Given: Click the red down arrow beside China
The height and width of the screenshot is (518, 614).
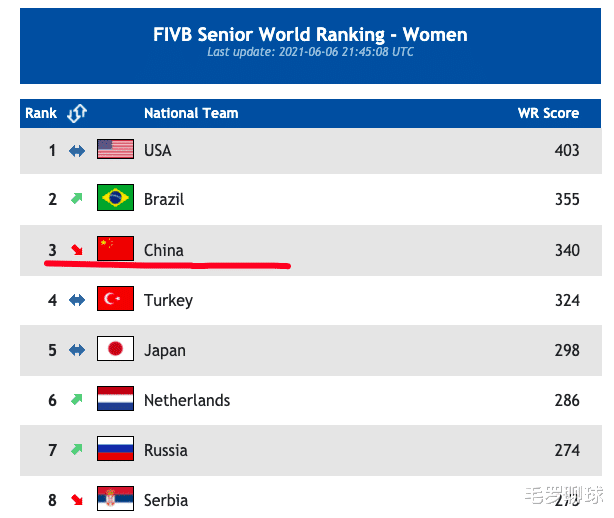Looking at the screenshot, I should (77, 249).
